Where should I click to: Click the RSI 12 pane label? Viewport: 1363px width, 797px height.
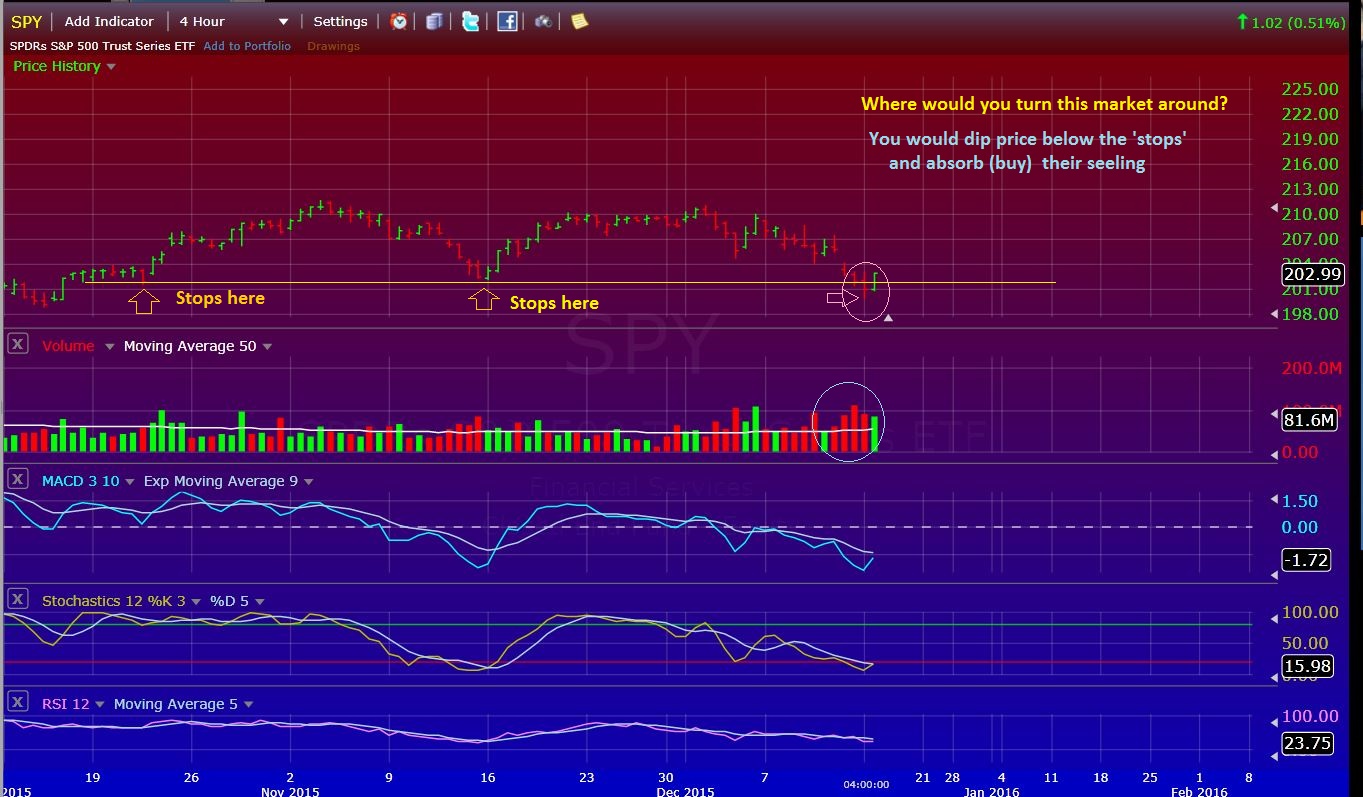click(65, 704)
